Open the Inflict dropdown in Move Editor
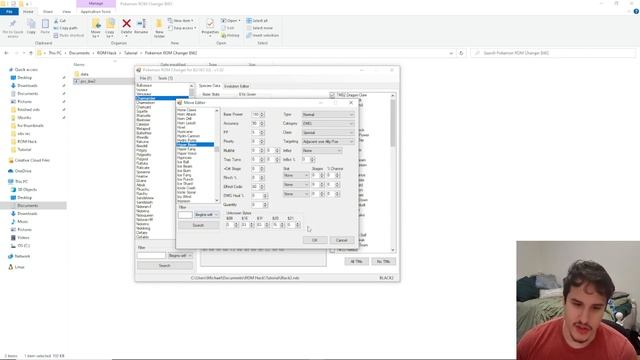 tap(322, 151)
